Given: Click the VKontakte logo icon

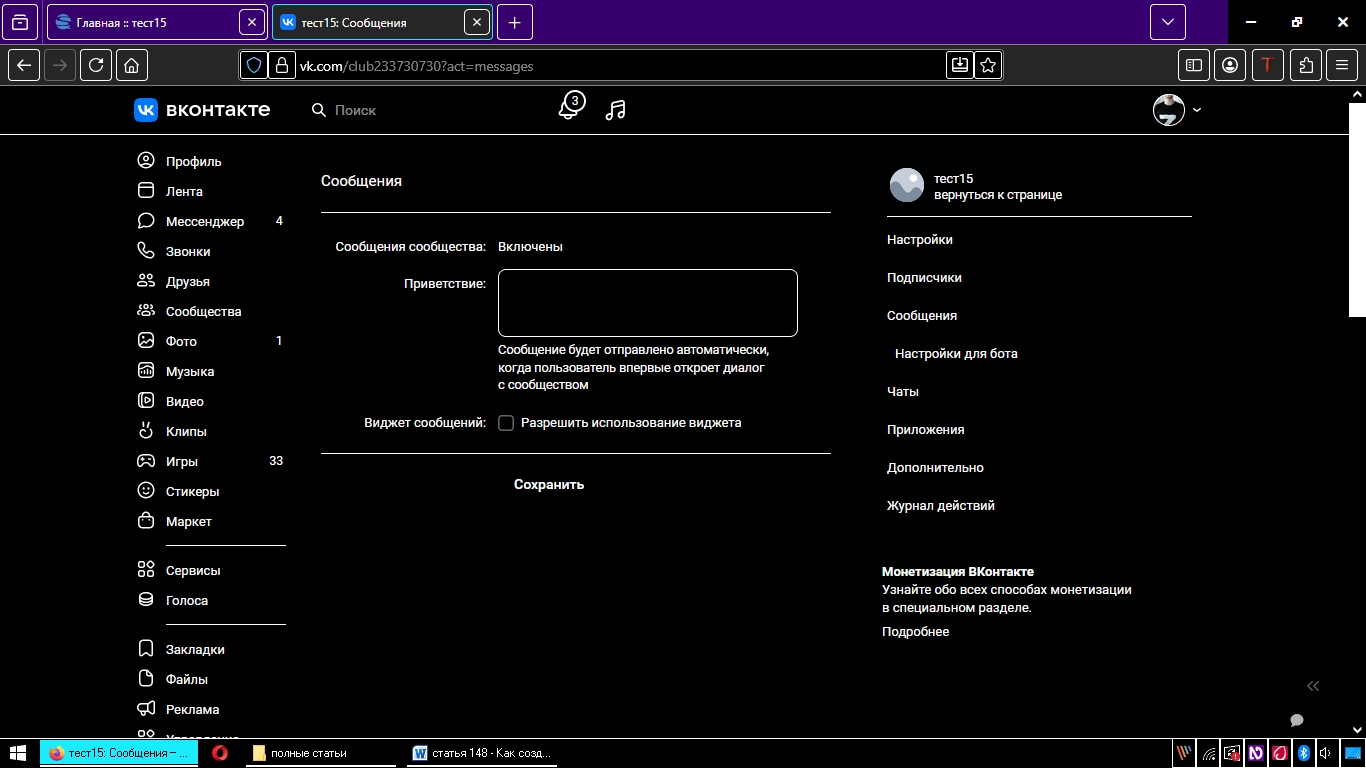Looking at the screenshot, I should 146,110.
